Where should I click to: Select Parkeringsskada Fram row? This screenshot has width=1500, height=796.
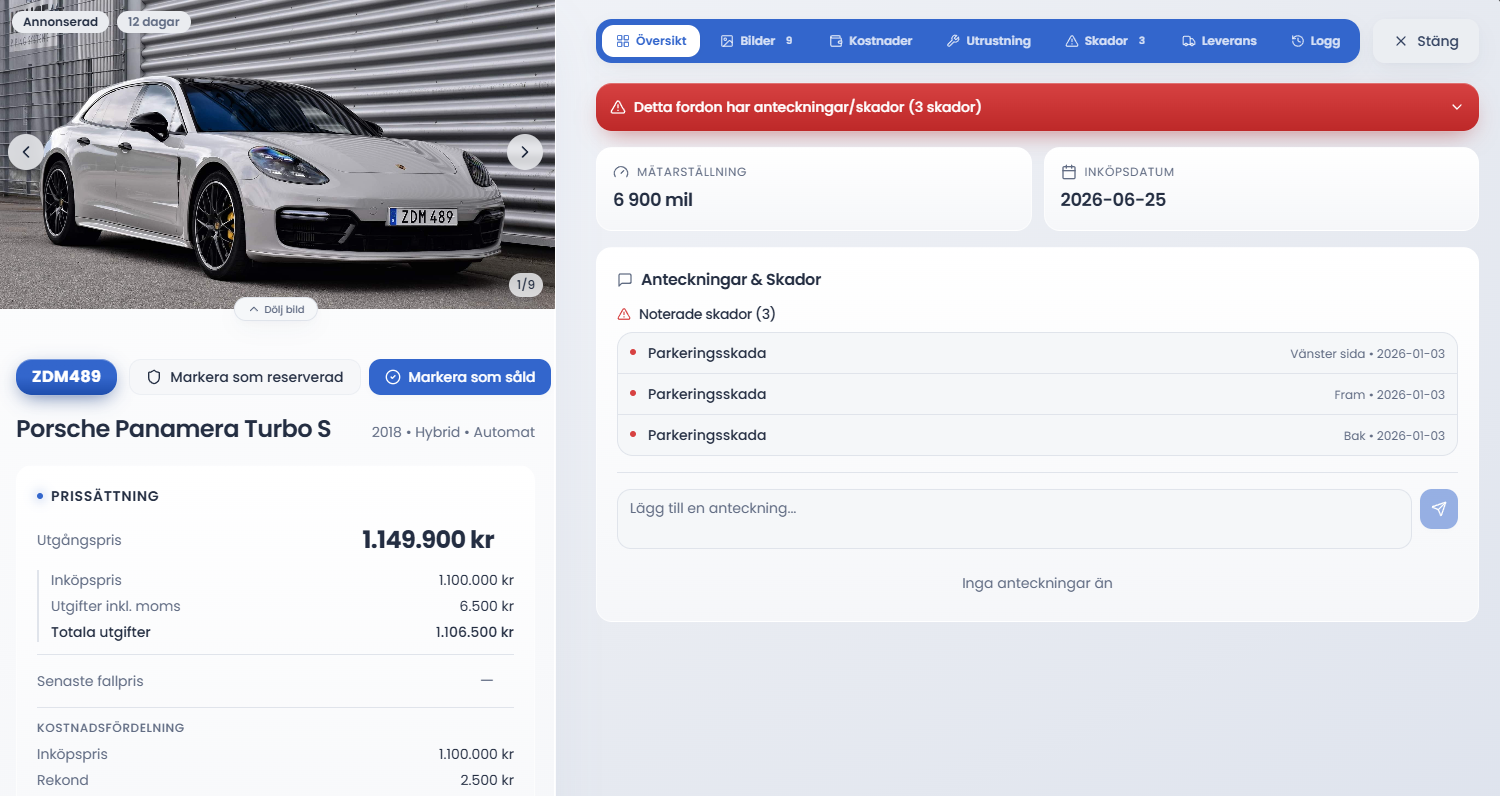tap(1037, 394)
